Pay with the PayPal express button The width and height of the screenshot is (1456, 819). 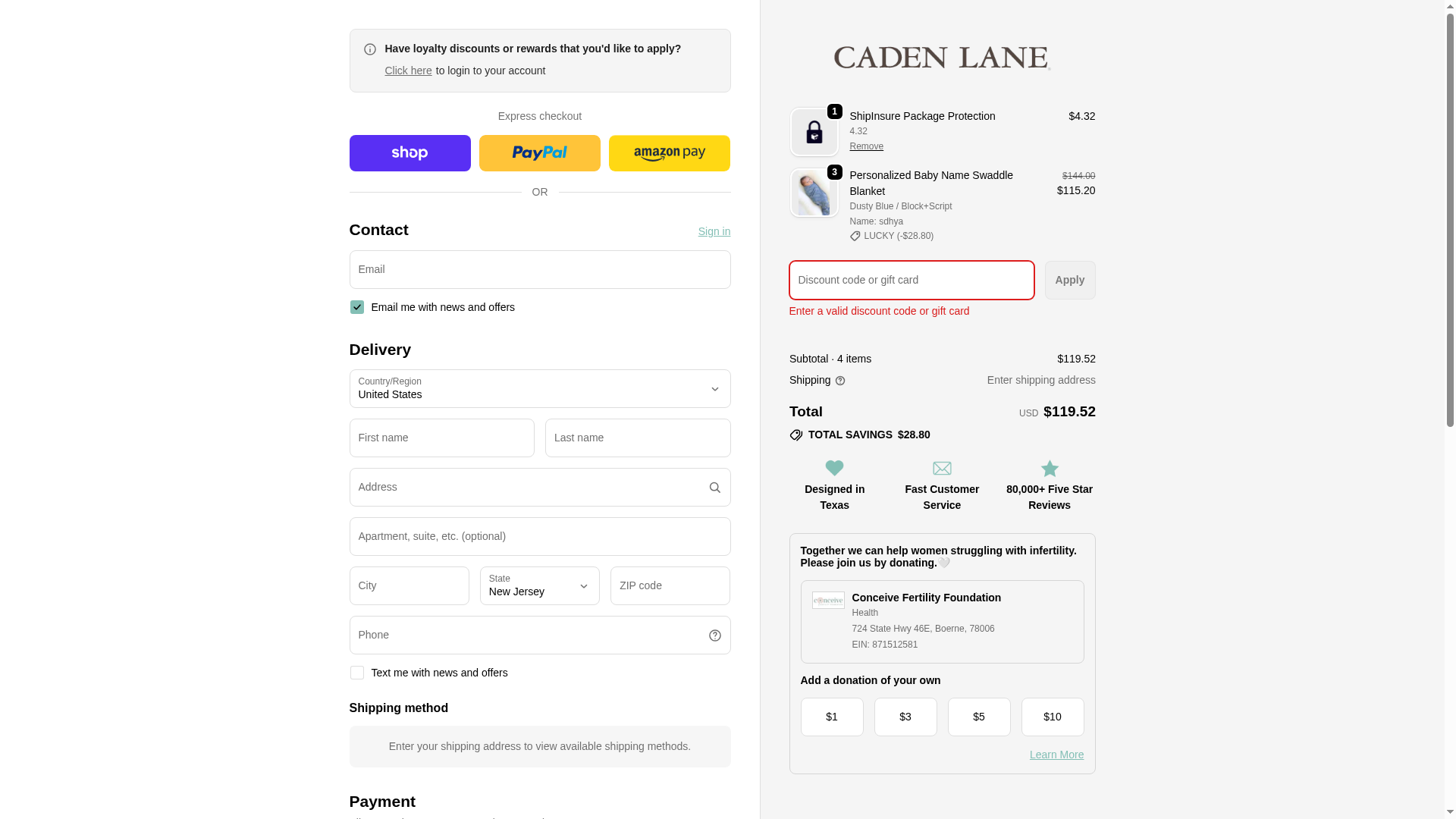coord(539,153)
